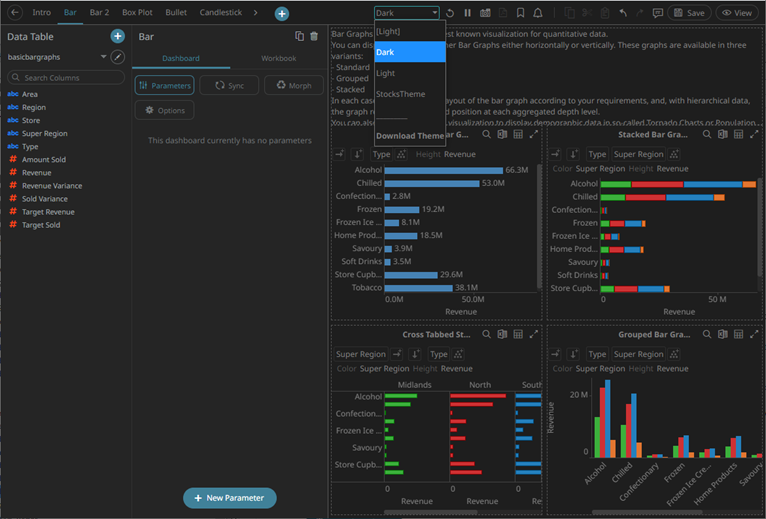
Task: Click the New Parameter button
Action: tap(229, 498)
